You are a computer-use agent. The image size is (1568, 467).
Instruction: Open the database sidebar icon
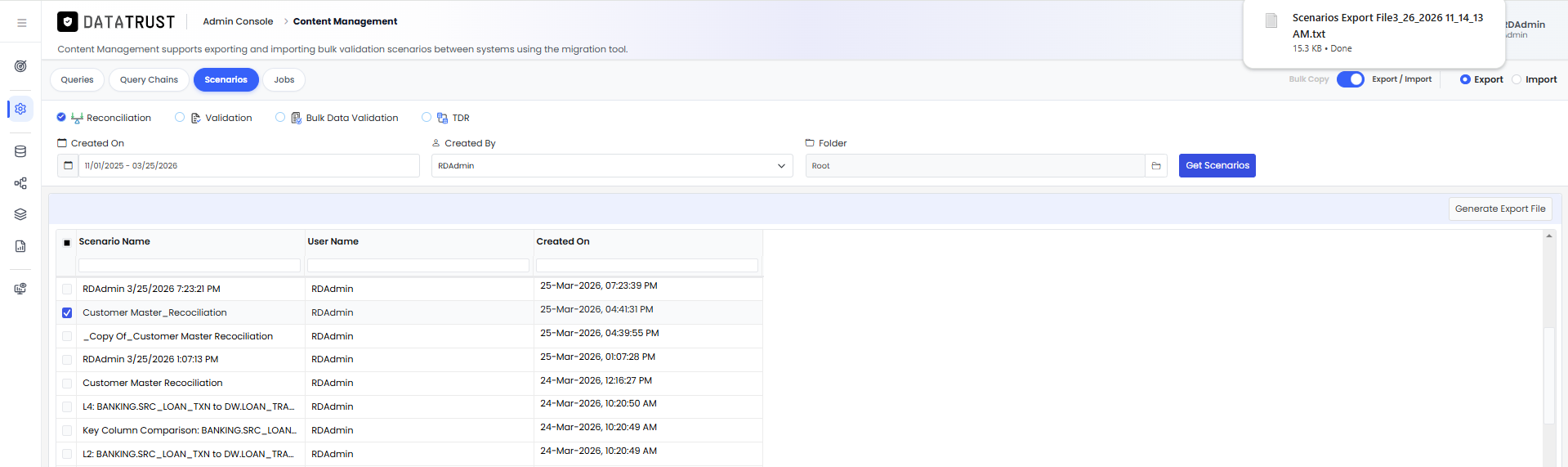click(20, 151)
